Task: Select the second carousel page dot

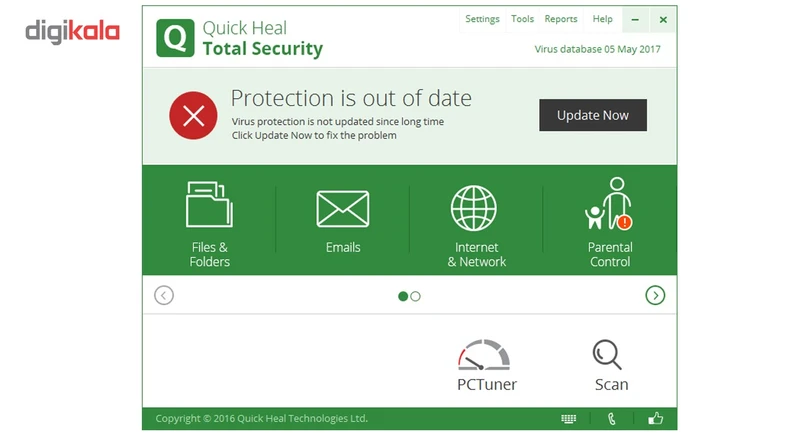Action: click(x=416, y=296)
